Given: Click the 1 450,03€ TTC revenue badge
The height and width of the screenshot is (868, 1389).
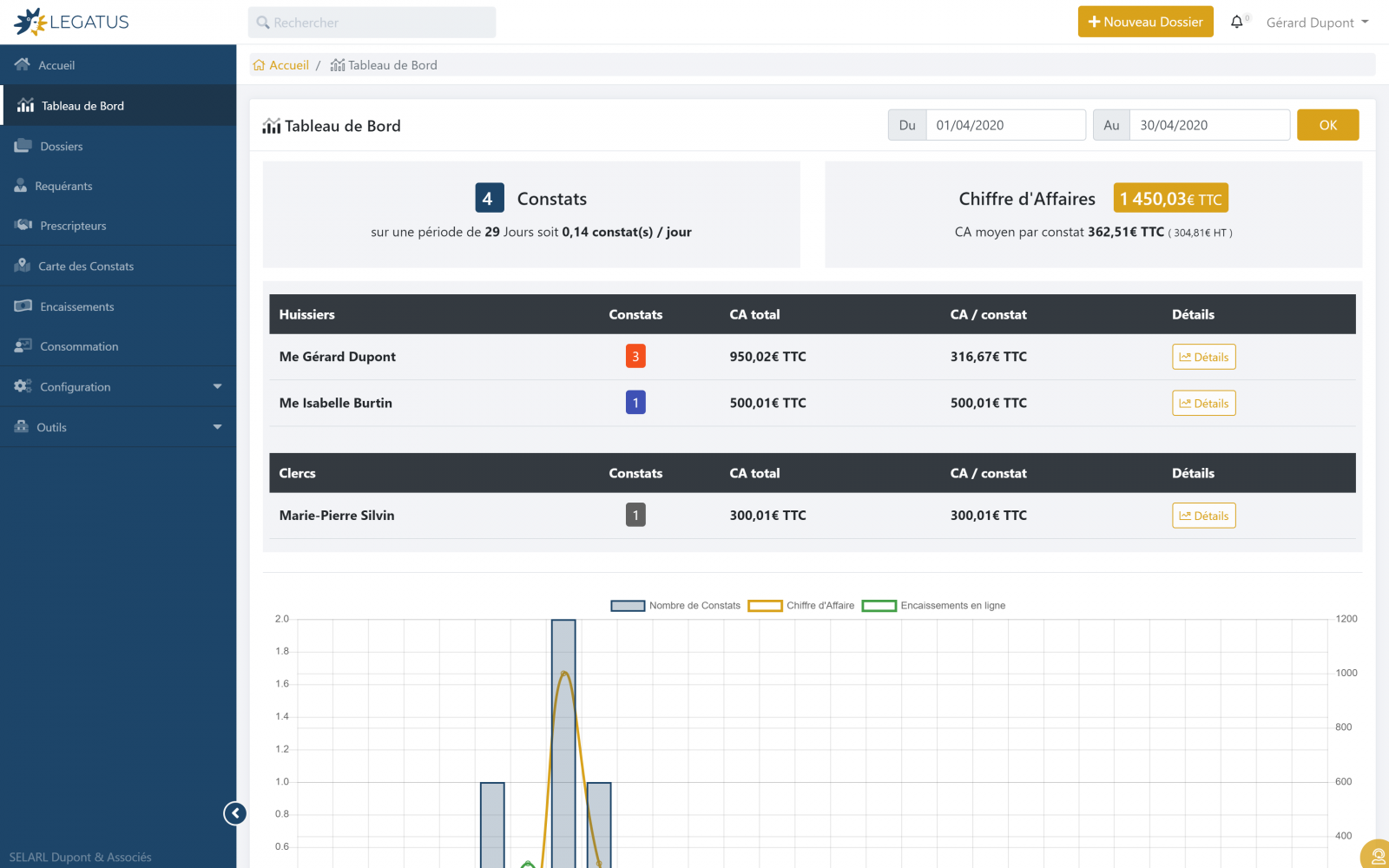Looking at the screenshot, I should [x=1170, y=199].
